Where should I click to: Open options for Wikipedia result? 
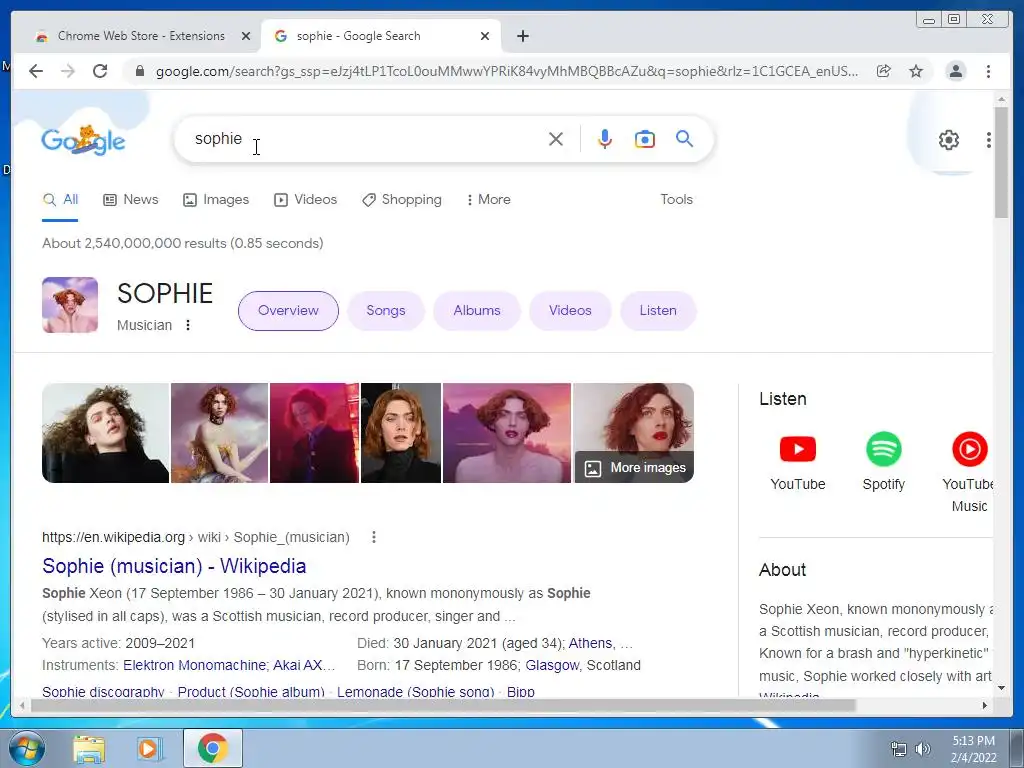374,537
